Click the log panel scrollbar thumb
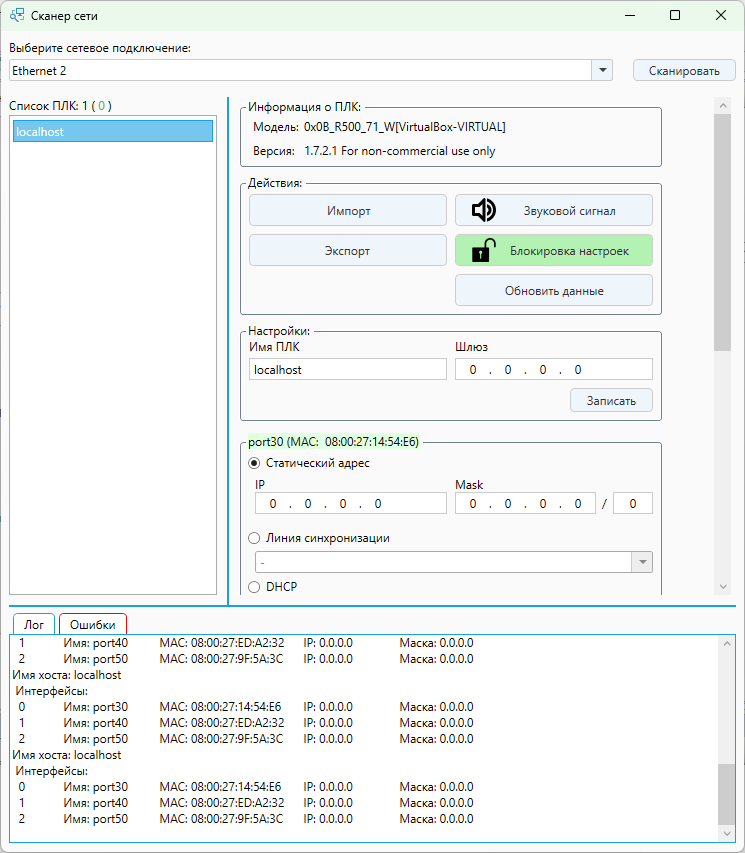The width and height of the screenshot is (745, 853). [x=726, y=794]
